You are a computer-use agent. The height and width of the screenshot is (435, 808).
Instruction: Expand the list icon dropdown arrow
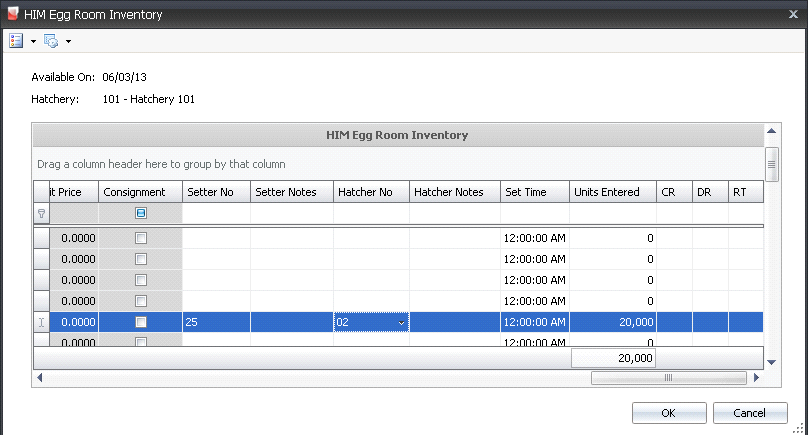click(33, 42)
